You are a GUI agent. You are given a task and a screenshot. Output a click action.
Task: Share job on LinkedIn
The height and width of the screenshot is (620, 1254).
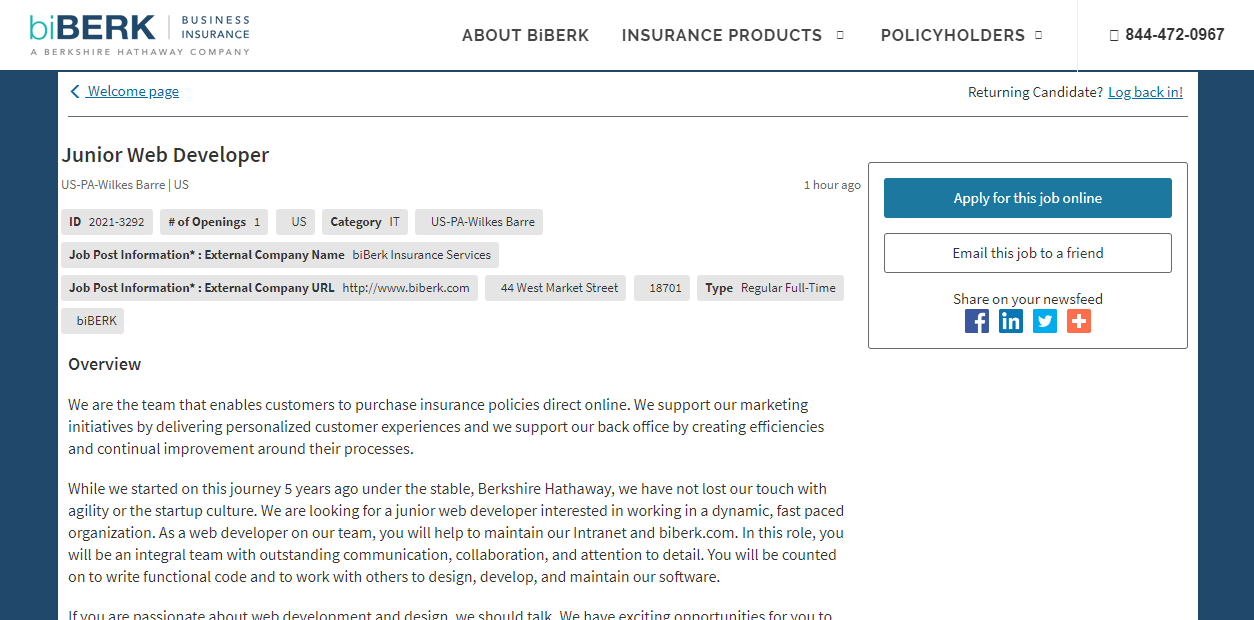tap(1011, 321)
